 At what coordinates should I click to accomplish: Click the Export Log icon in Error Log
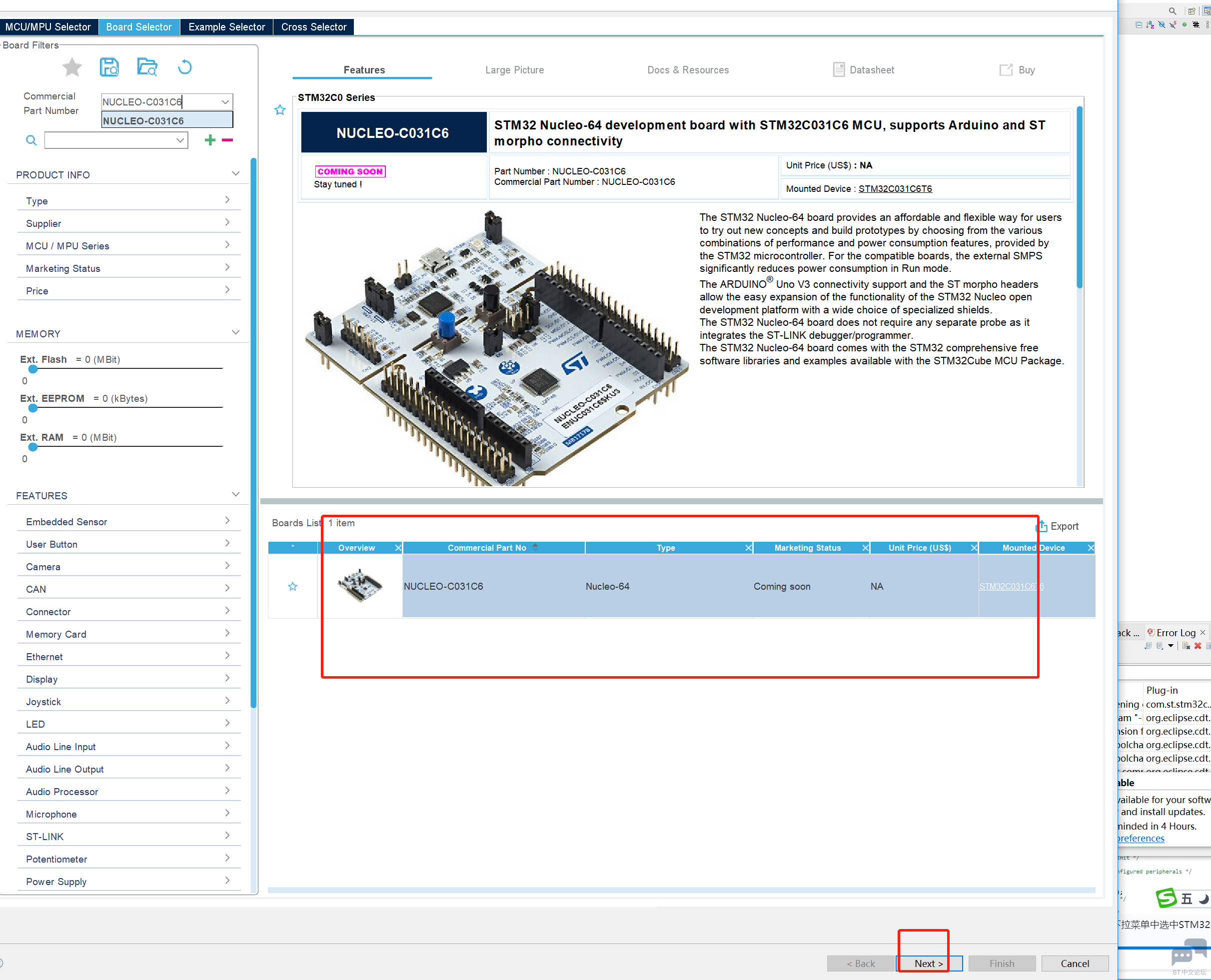coord(1148,646)
